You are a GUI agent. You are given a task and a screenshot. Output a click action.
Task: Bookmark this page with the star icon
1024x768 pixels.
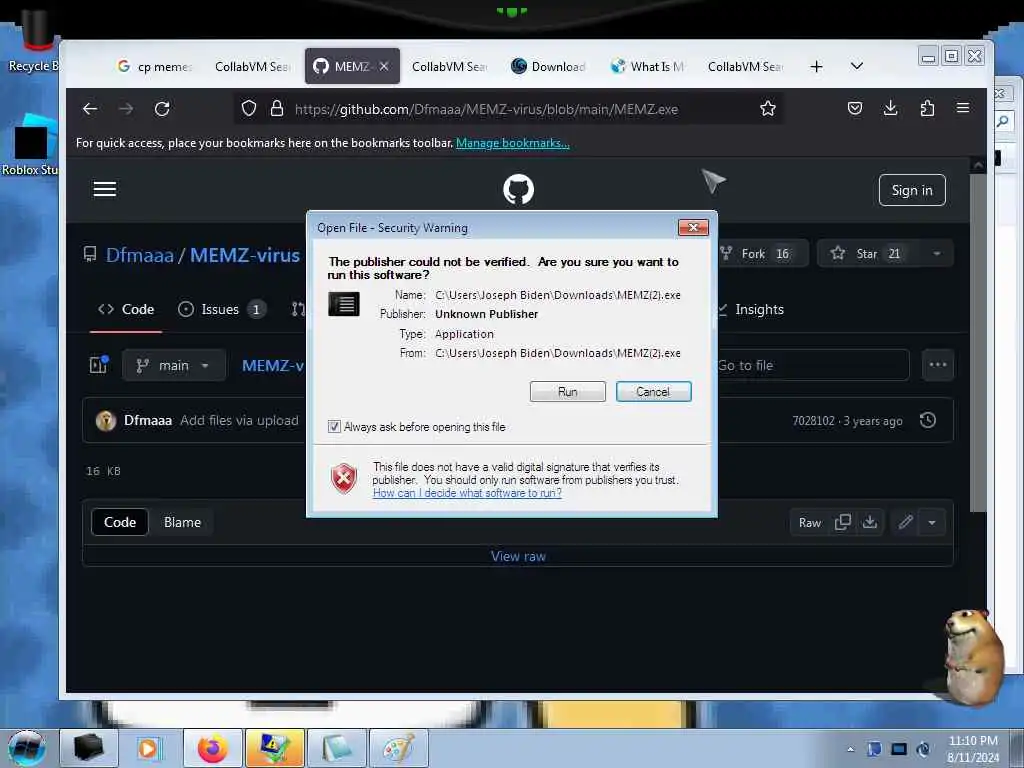(768, 108)
